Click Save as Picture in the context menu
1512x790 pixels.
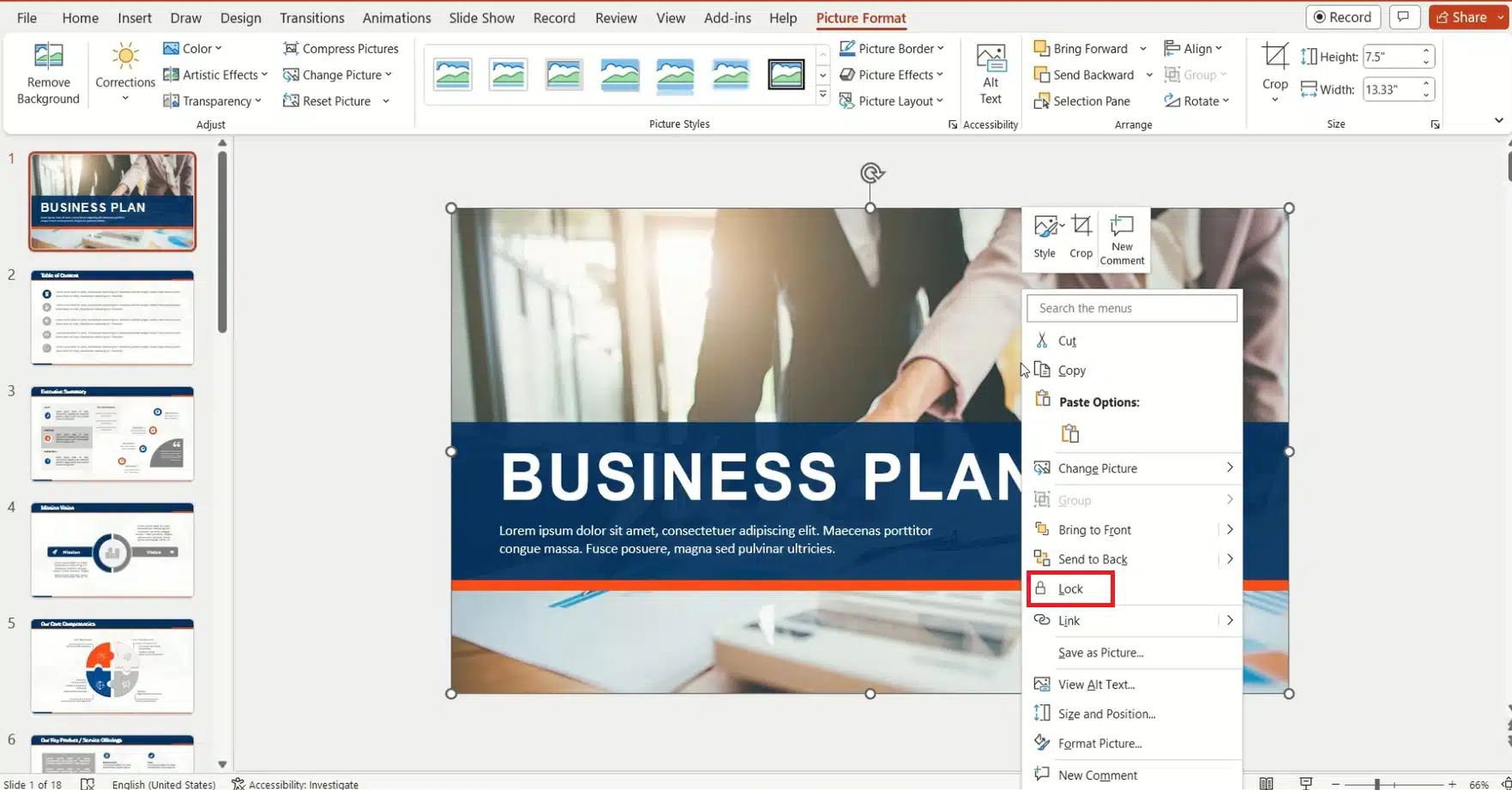tap(1100, 653)
